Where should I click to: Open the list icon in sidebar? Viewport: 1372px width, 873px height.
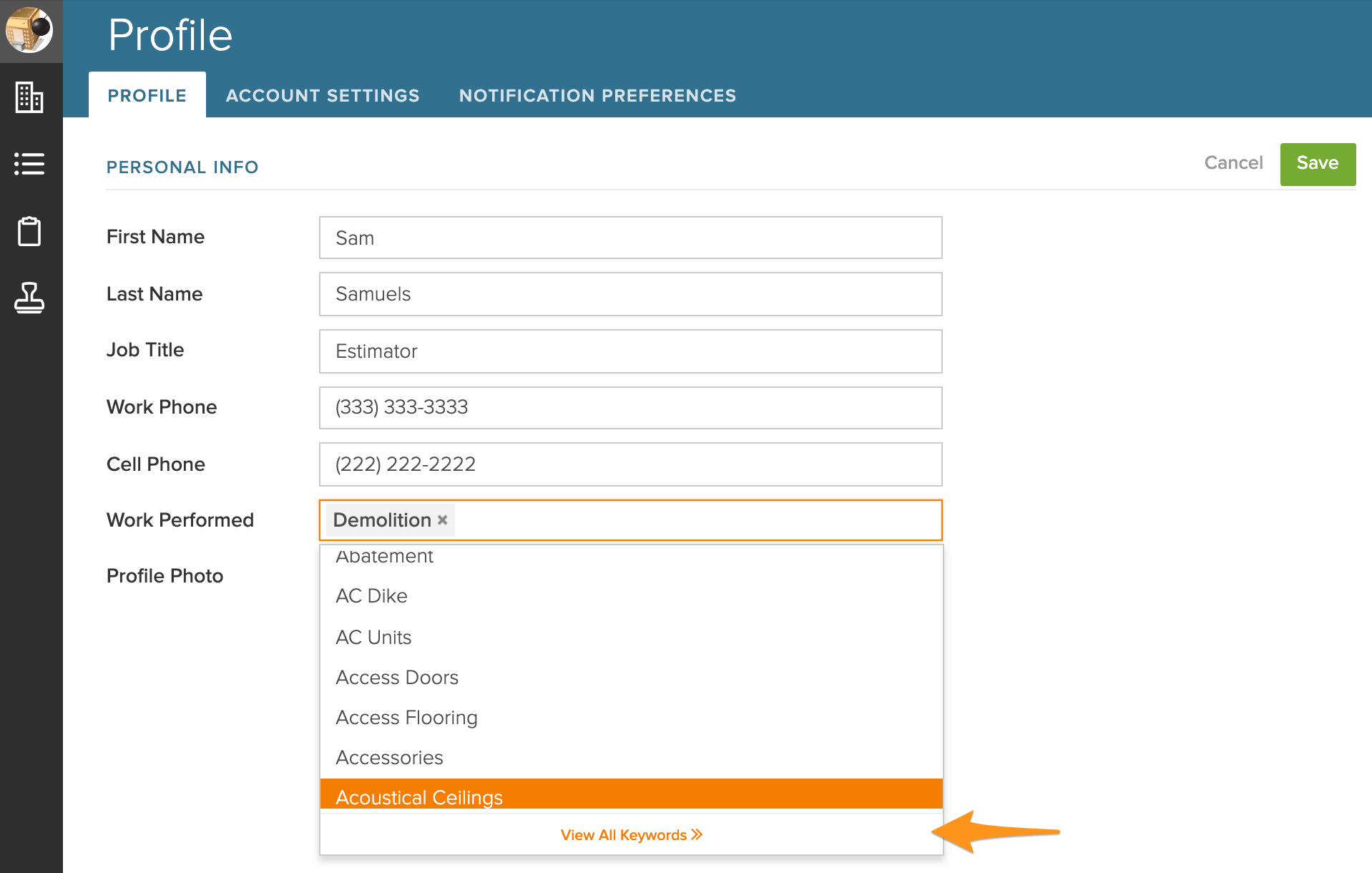pos(29,164)
